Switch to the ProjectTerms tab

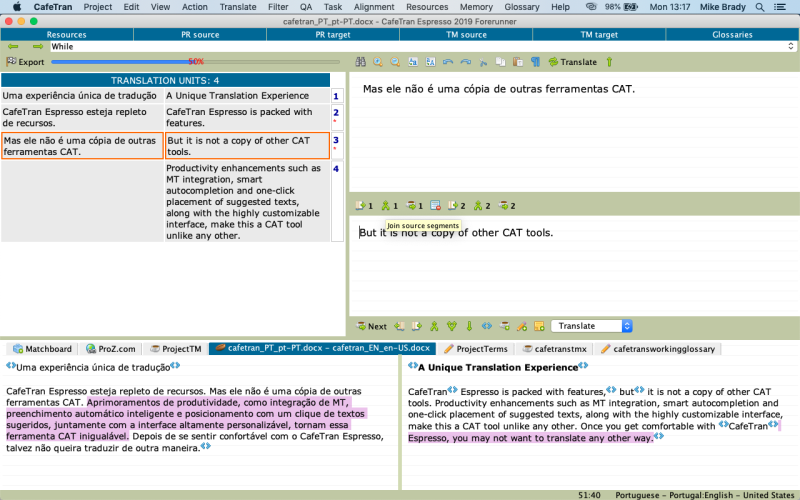click(476, 349)
